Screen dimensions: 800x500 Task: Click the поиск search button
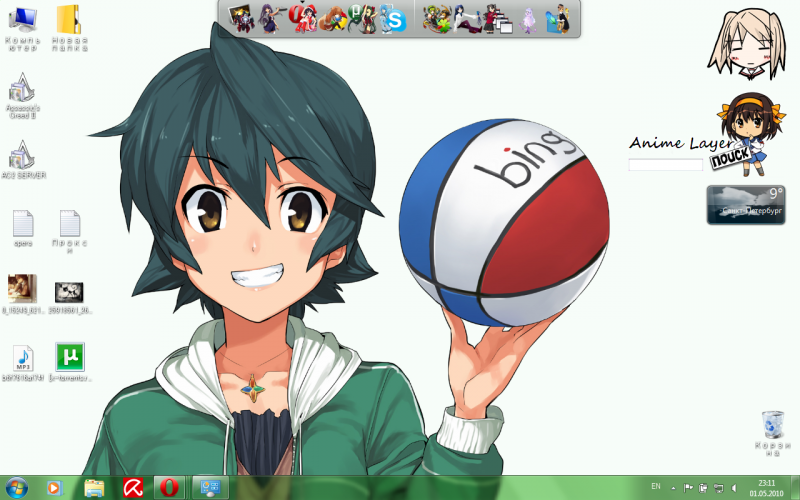[731, 158]
